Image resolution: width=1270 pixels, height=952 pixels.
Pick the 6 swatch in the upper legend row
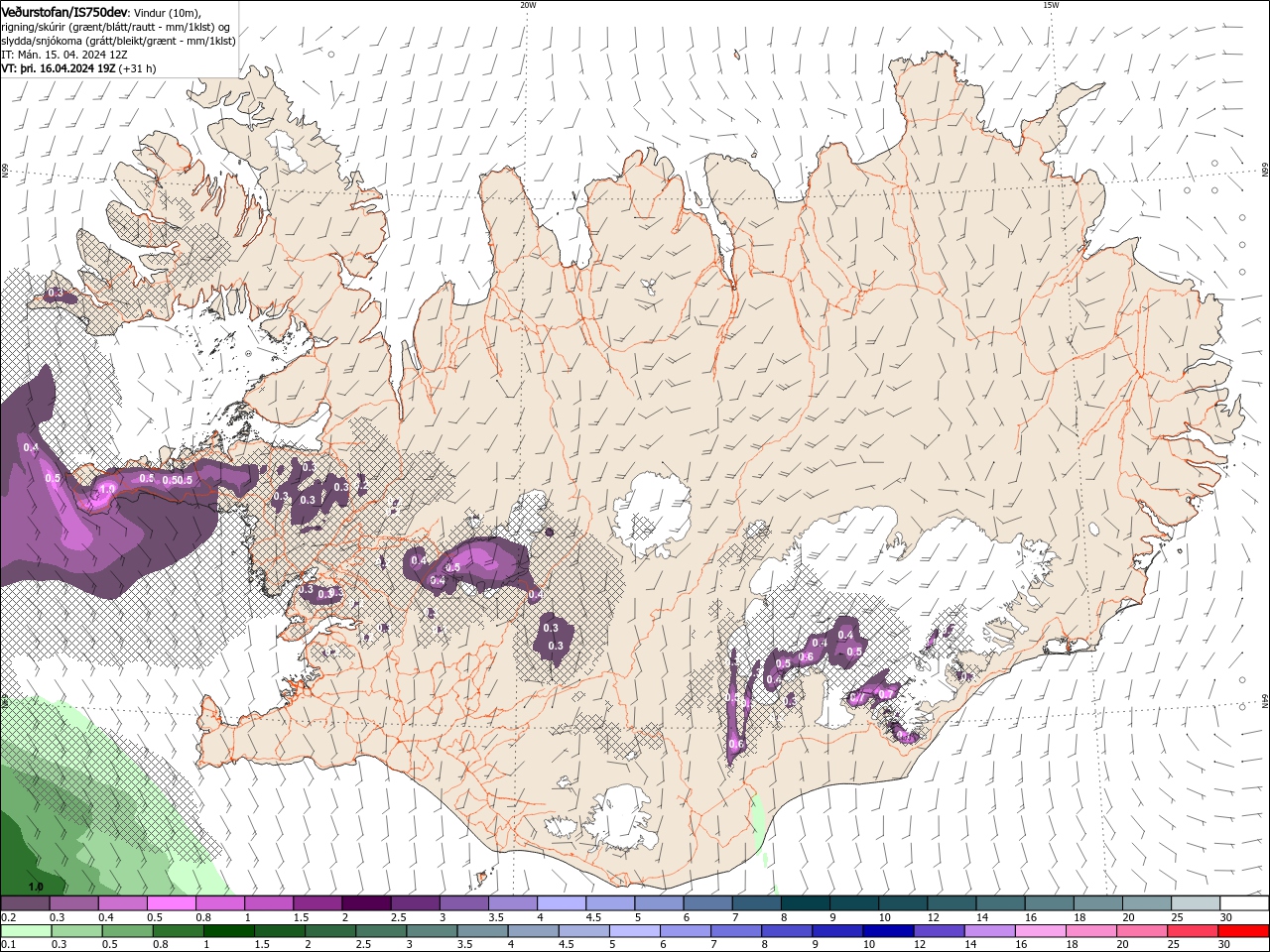click(x=707, y=903)
